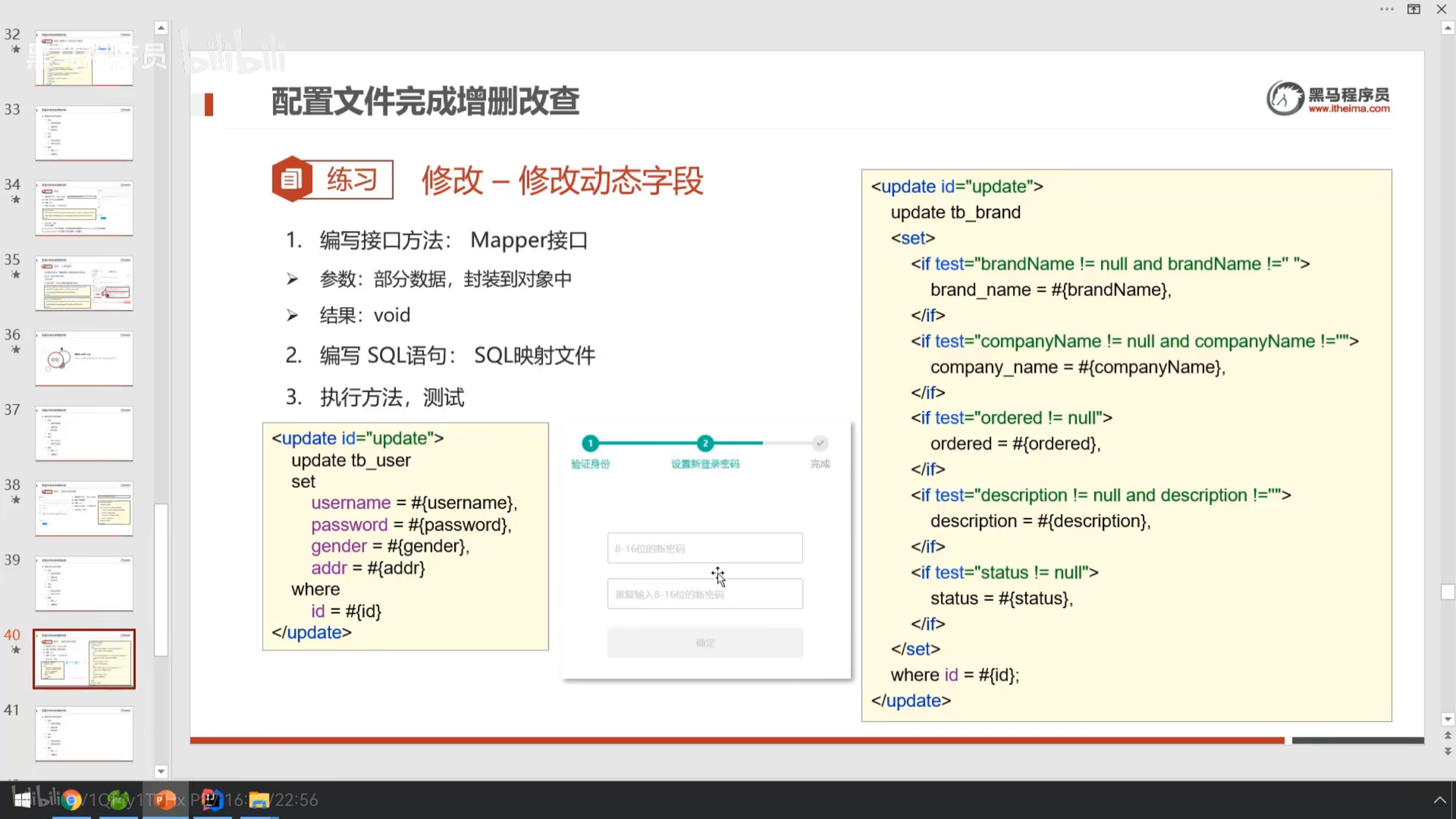This screenshot has height=819, width=1456.
Task: Click the www.itheima.com link text
Action: coord(1349,109)
